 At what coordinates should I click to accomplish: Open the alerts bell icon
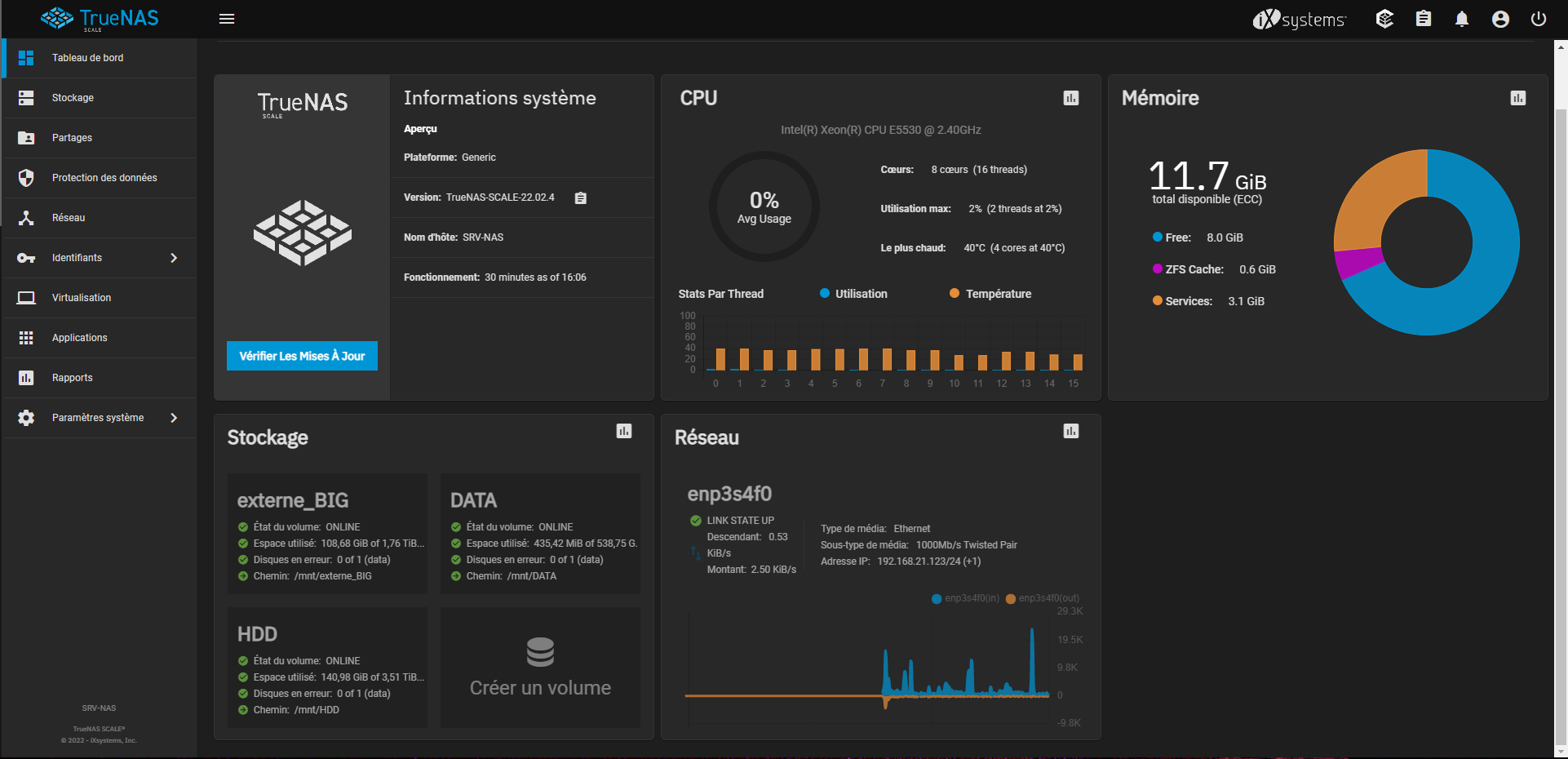(x=1462, y=19)
